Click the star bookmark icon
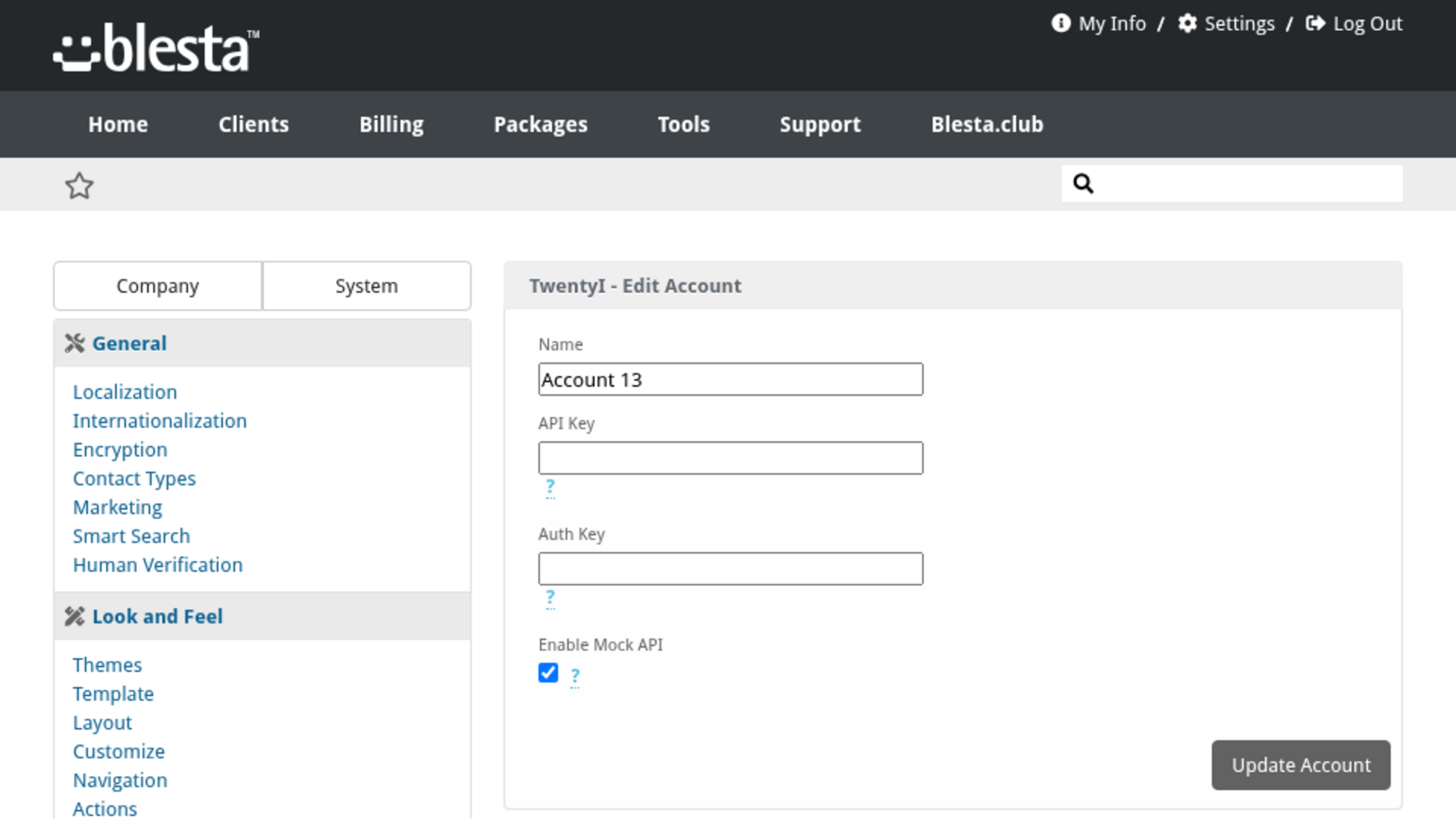 79,186
